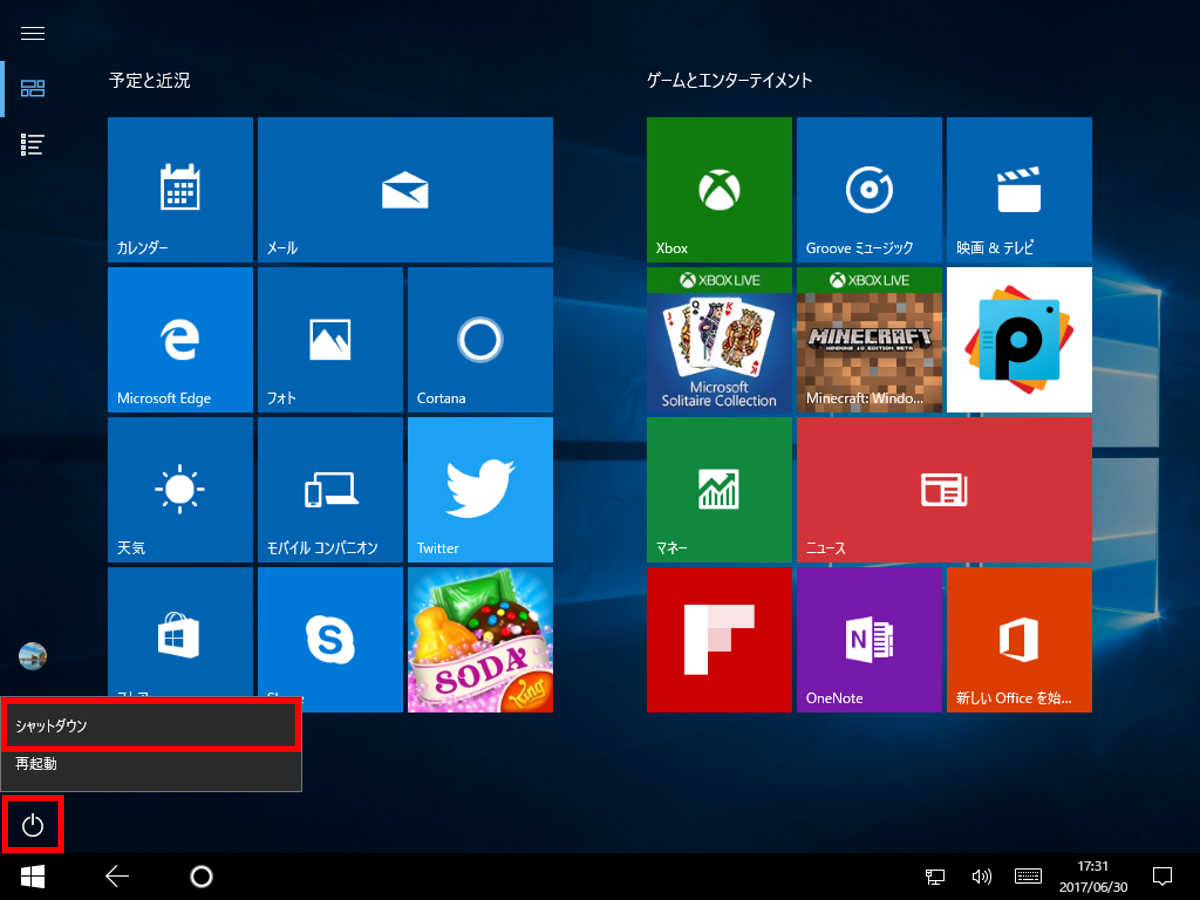The image size is (1200, 900).
Task: Open the Store tile
Action: (x=180, y=632)
